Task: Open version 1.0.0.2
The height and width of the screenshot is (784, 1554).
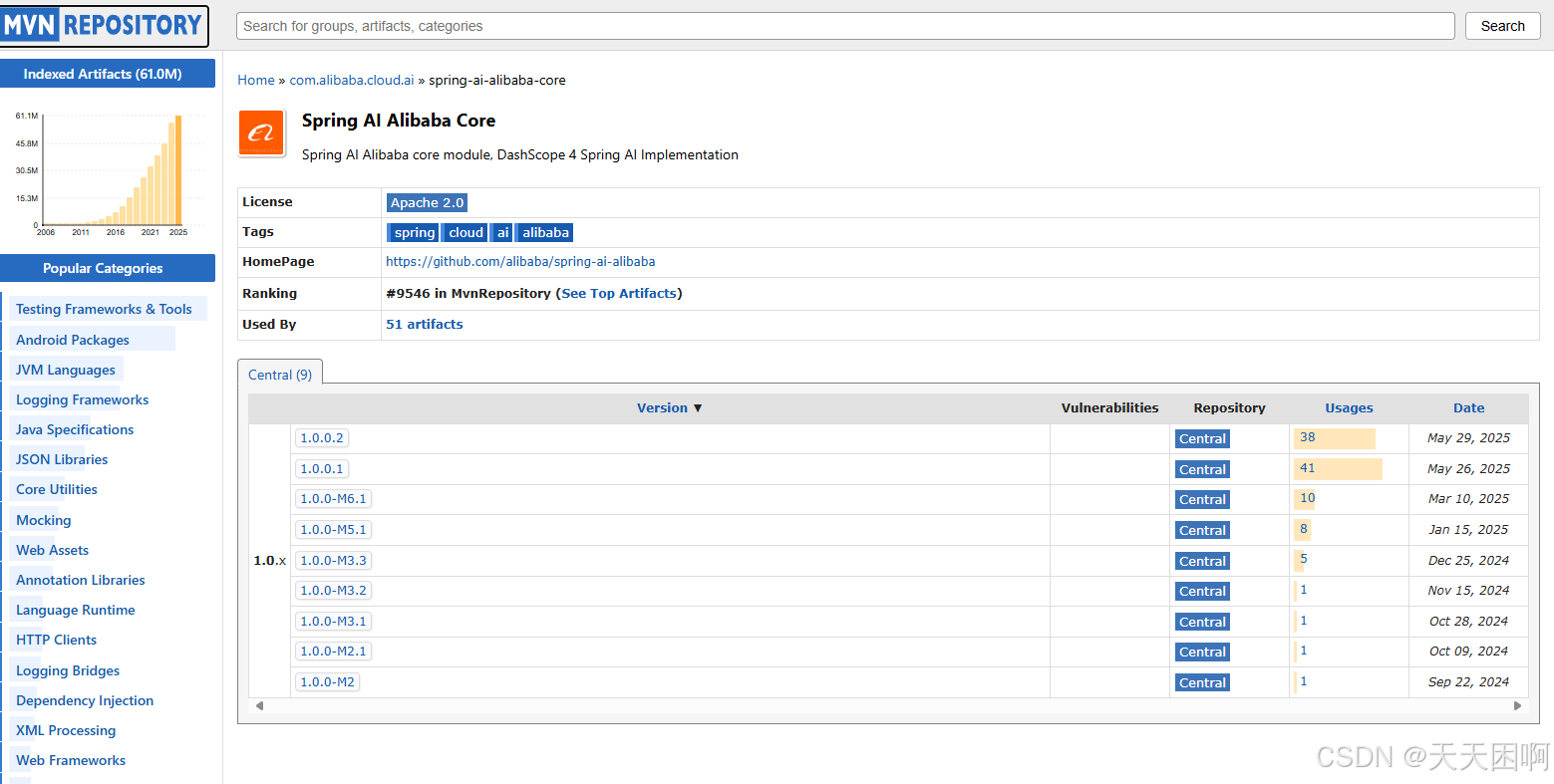Action: coord(322,438)
